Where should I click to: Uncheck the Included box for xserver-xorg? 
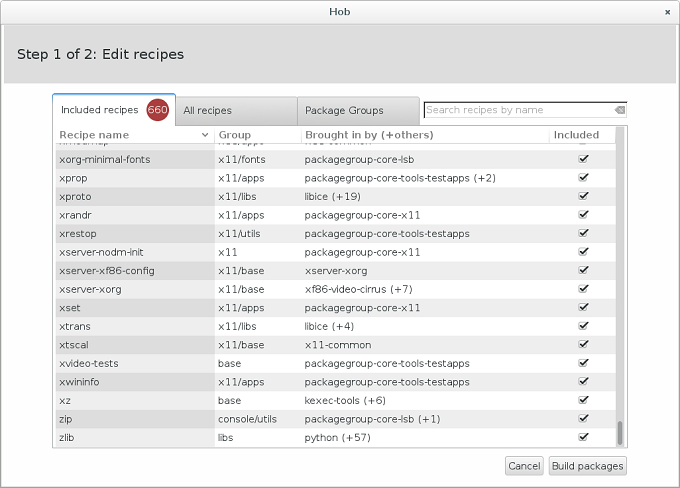coord(583,289)
